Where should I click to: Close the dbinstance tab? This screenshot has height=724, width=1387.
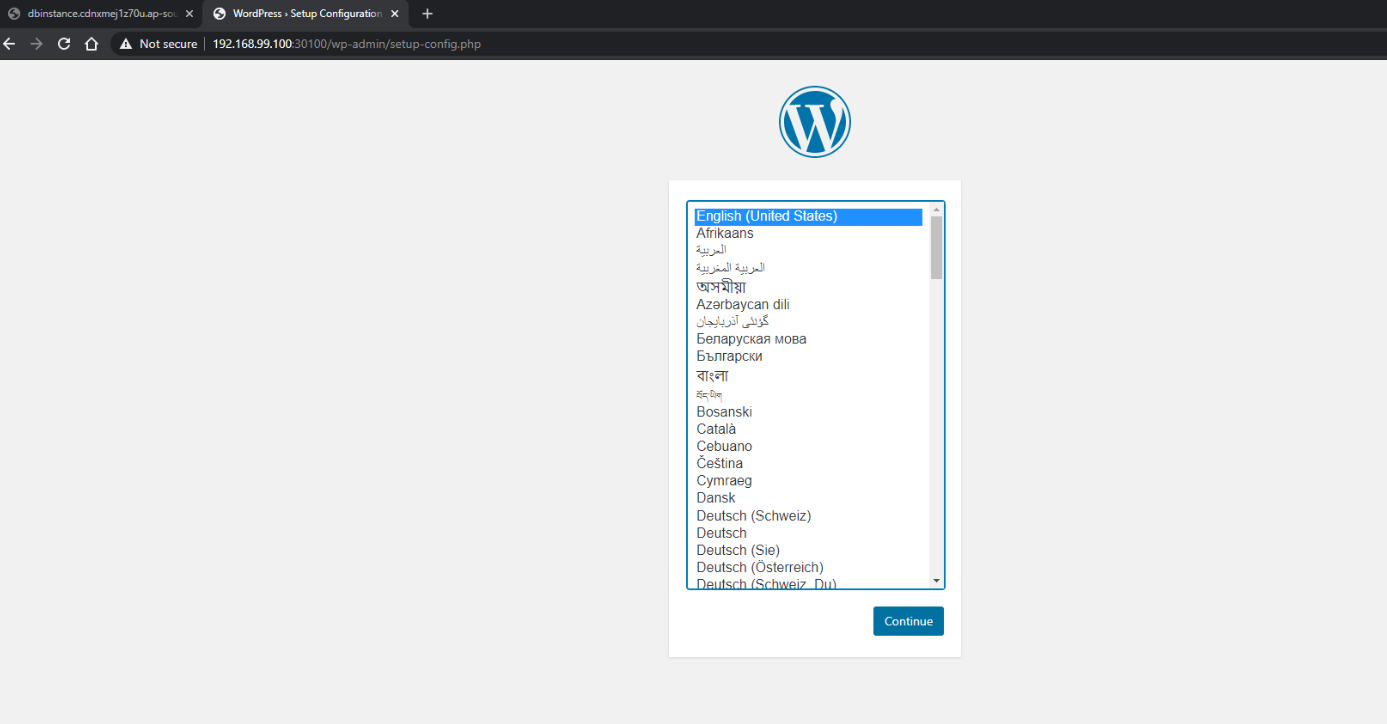pos(189,14)
